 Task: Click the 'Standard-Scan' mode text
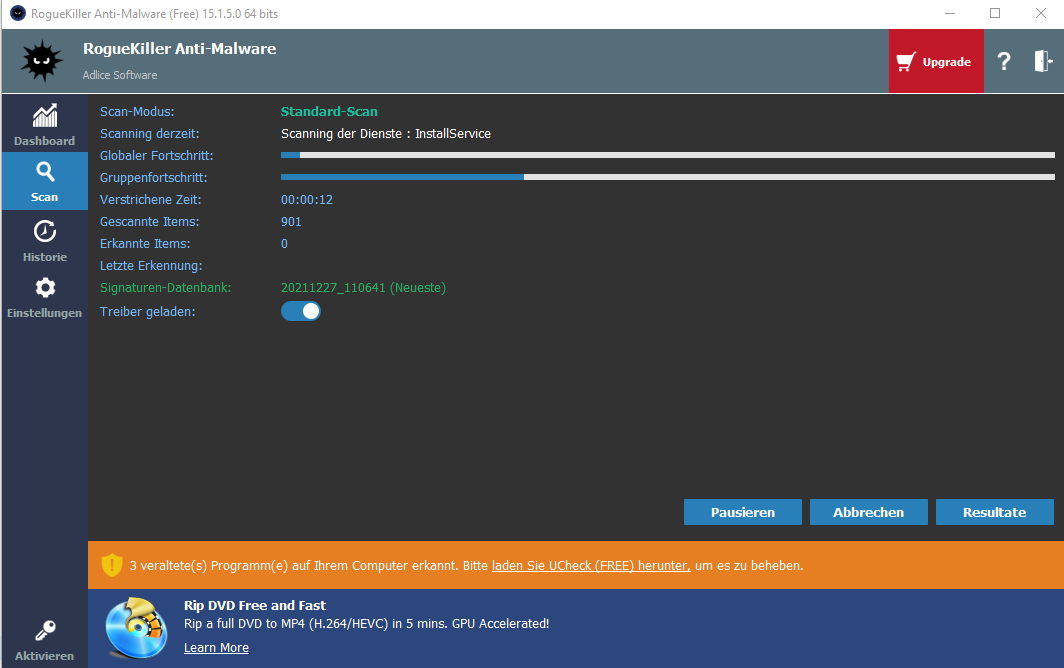pyautogui.click(x=329, y=111)
